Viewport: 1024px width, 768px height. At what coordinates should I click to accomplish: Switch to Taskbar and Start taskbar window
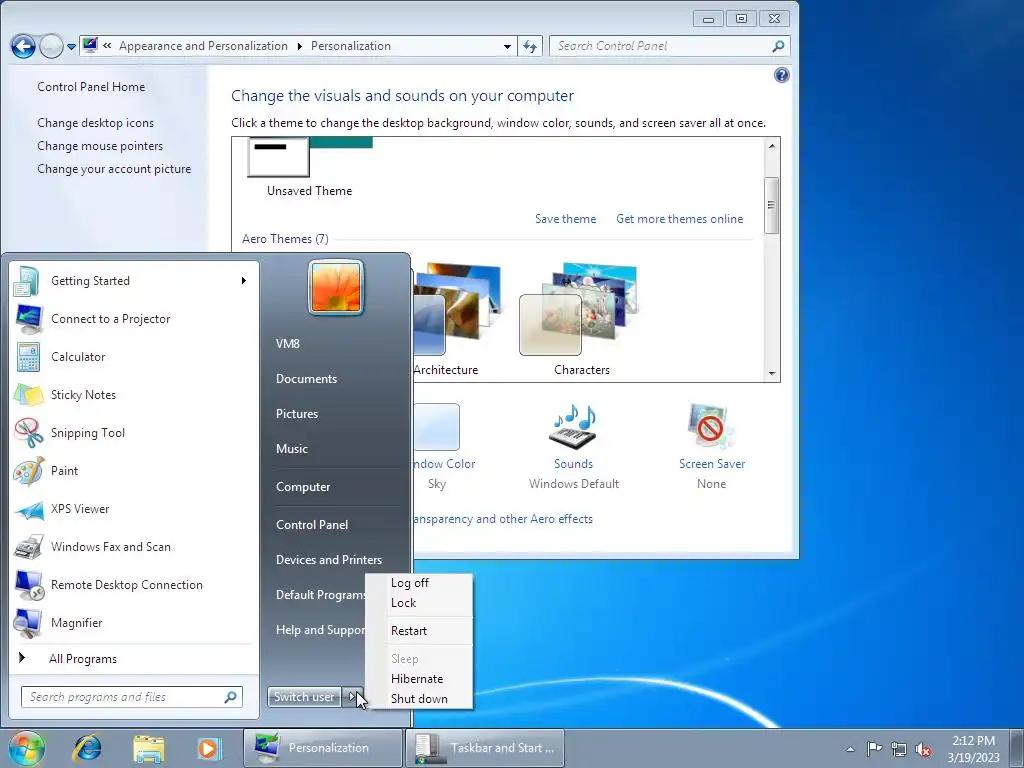click(485, 748)
